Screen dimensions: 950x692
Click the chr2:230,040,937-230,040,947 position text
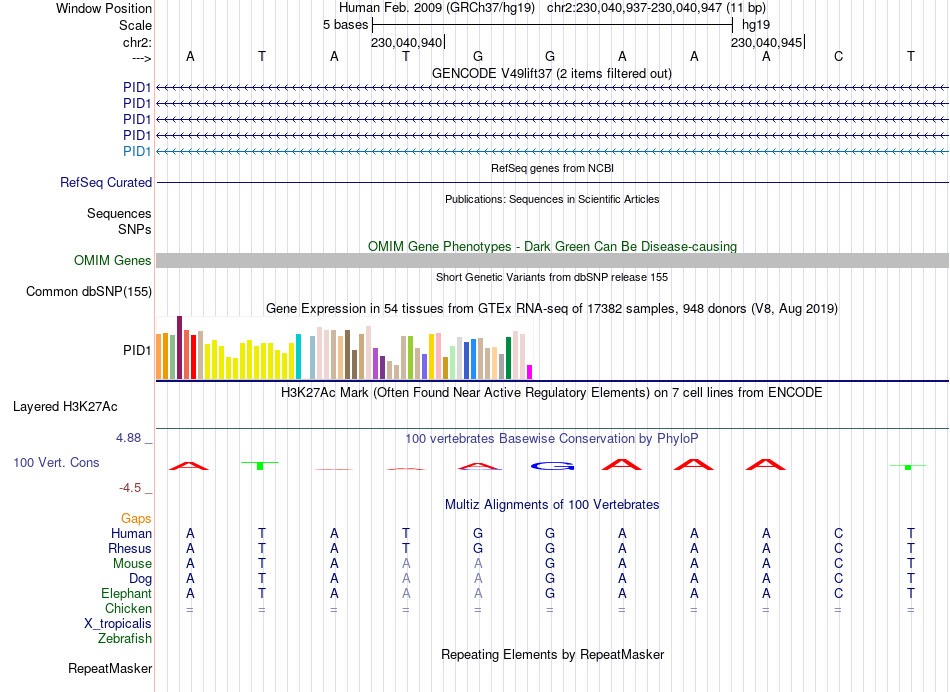[656, 8]
